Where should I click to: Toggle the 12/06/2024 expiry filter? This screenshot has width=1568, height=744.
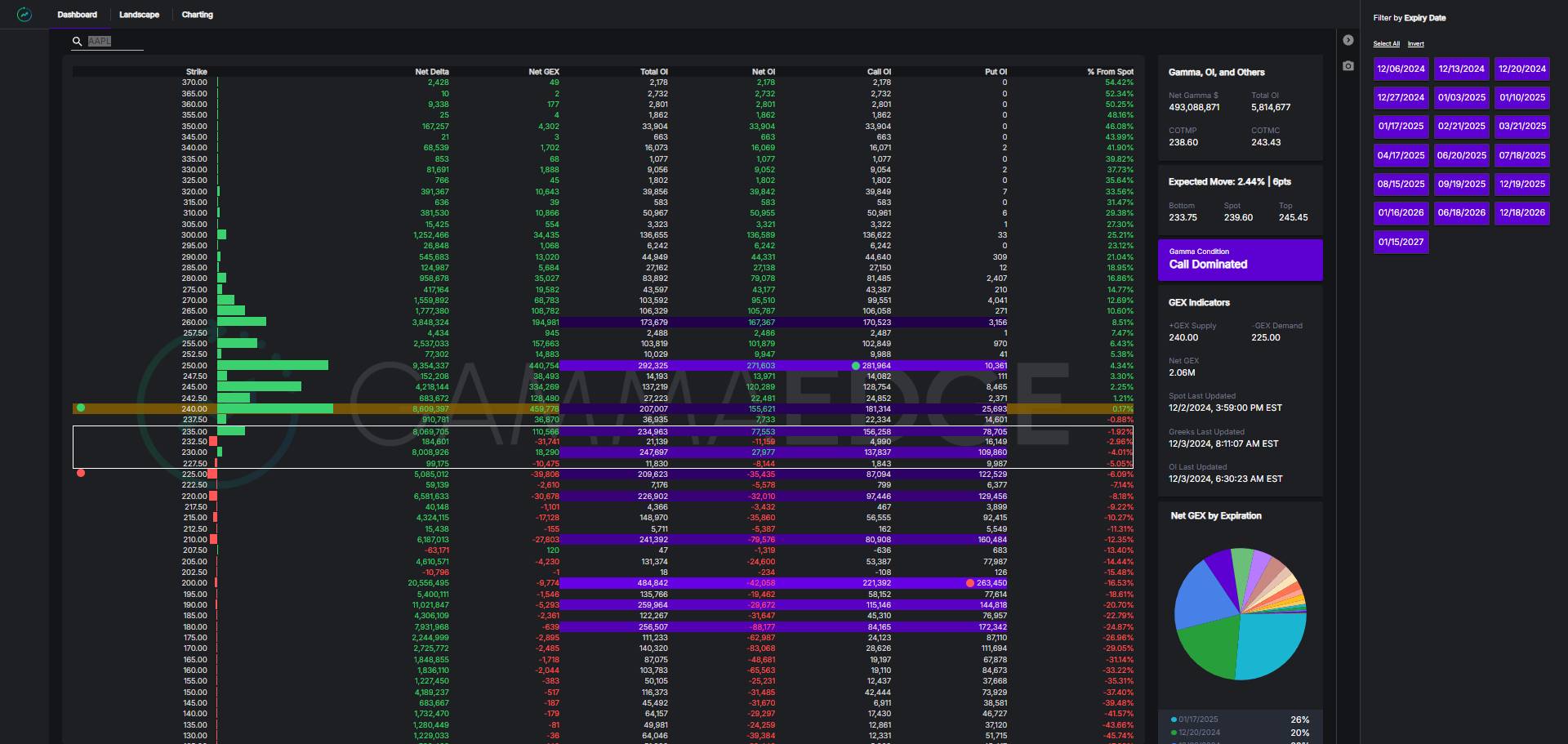click(1401, 69)
